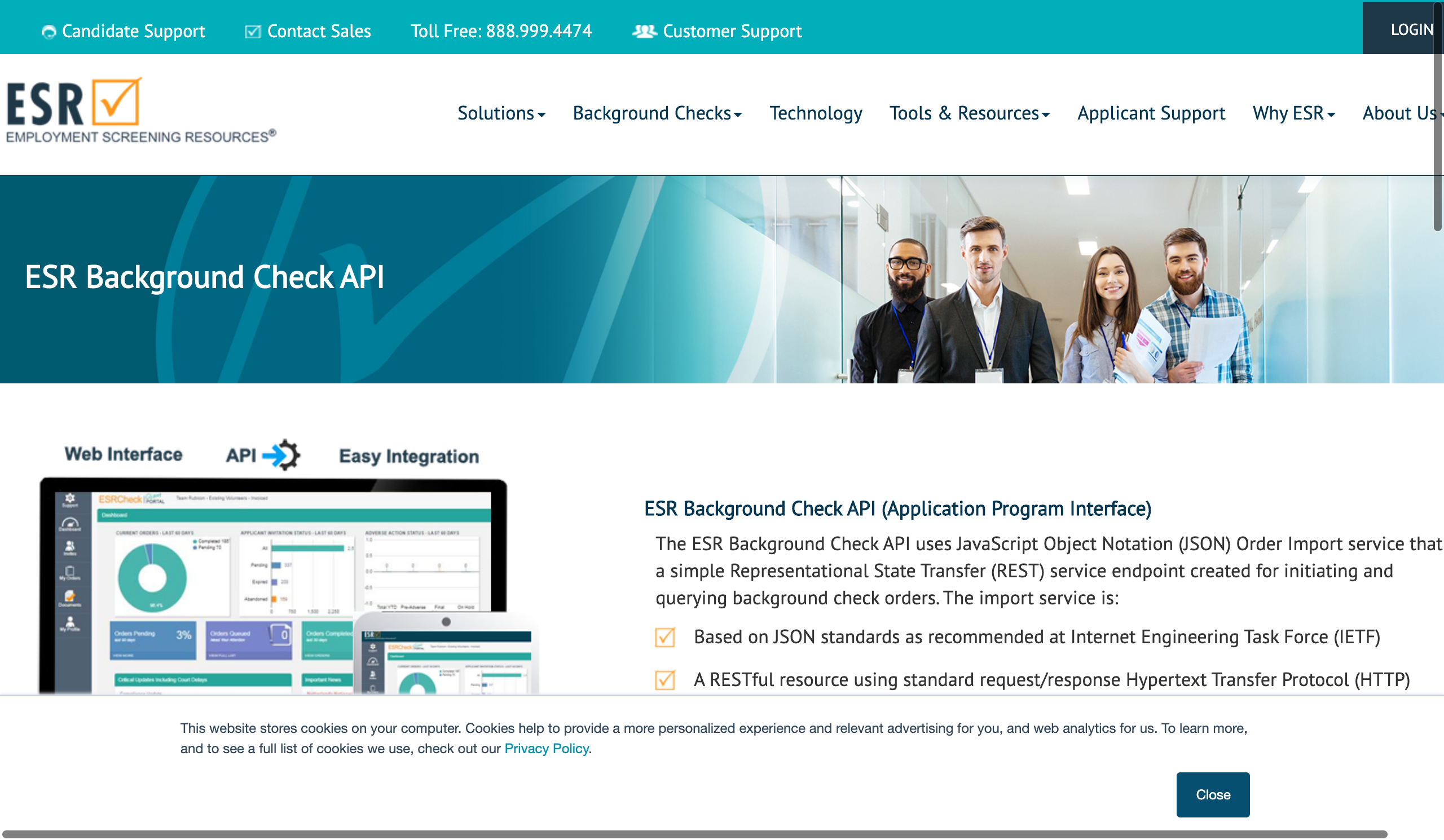
Task: Expand the Why ESR dropdown
Action: coord(1294,113)
